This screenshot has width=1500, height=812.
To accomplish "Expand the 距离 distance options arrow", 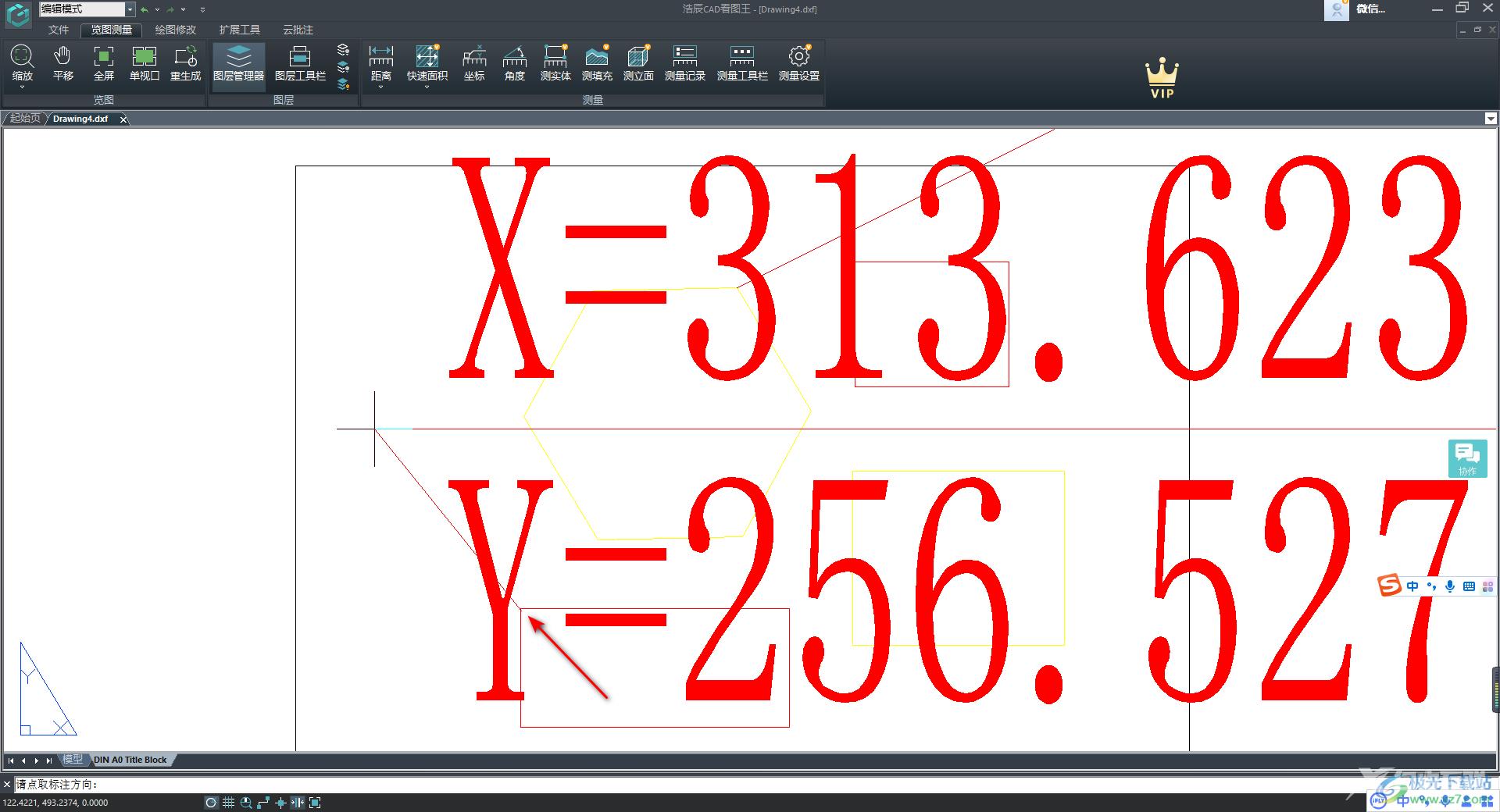I will pos(380,87).
